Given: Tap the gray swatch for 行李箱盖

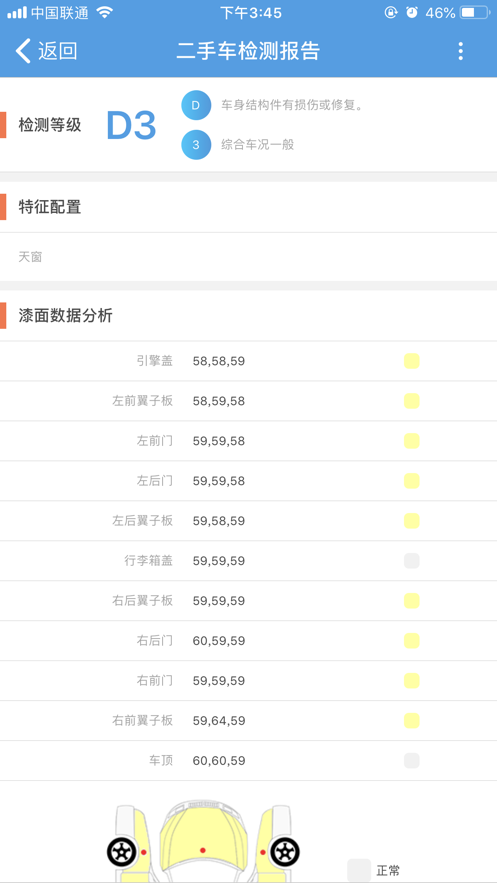Looking at the screenshot, I should [411, 561].
